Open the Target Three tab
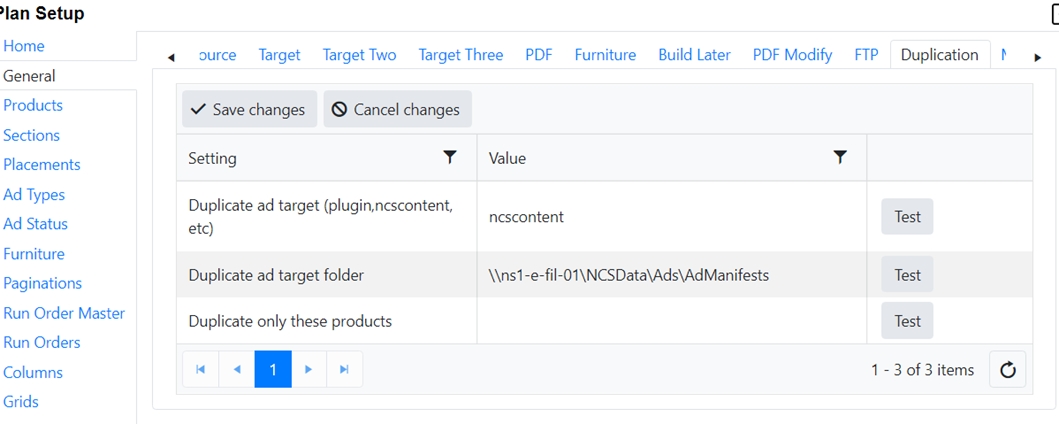The width and height of the screenshot is (1059, 424). [x=460, y=55]
